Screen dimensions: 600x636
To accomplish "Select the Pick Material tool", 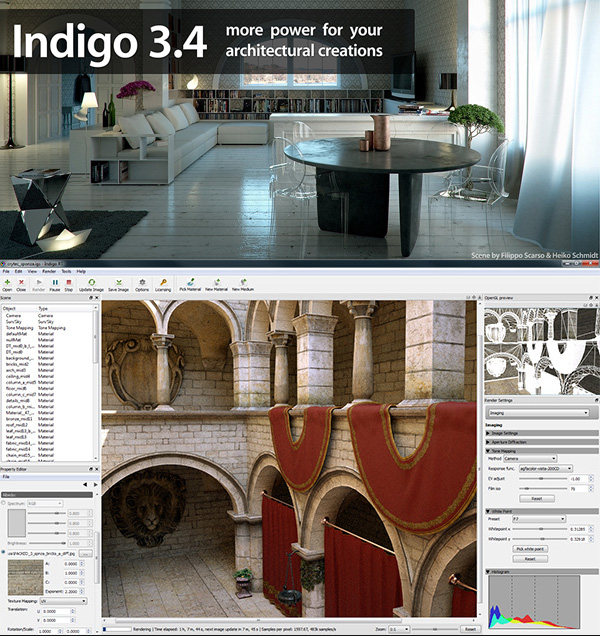I will [x=190, y=284].
